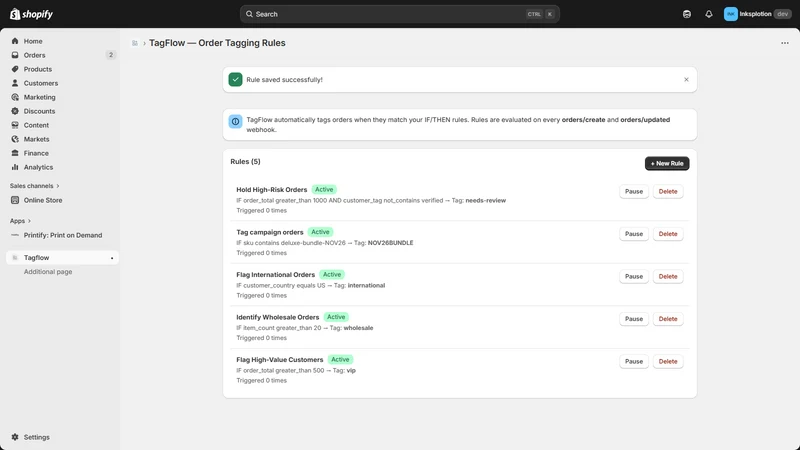Delete the Flag High-Value Customers rule

tap(668, 361)
